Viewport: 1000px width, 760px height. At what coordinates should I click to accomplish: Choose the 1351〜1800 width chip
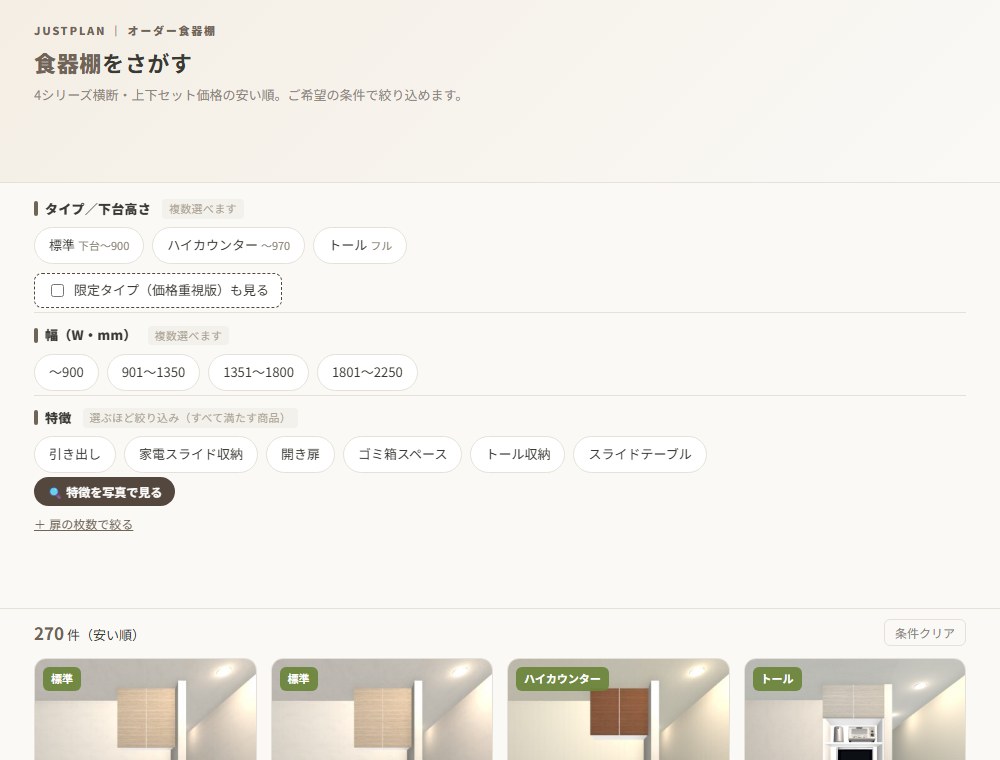click(258, 372)
